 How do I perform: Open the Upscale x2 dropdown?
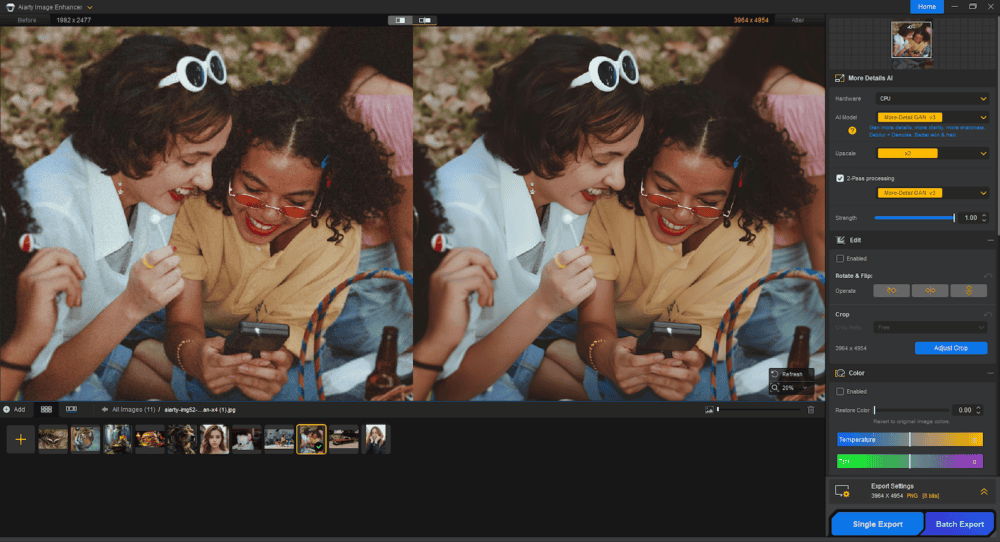(932, 153)
